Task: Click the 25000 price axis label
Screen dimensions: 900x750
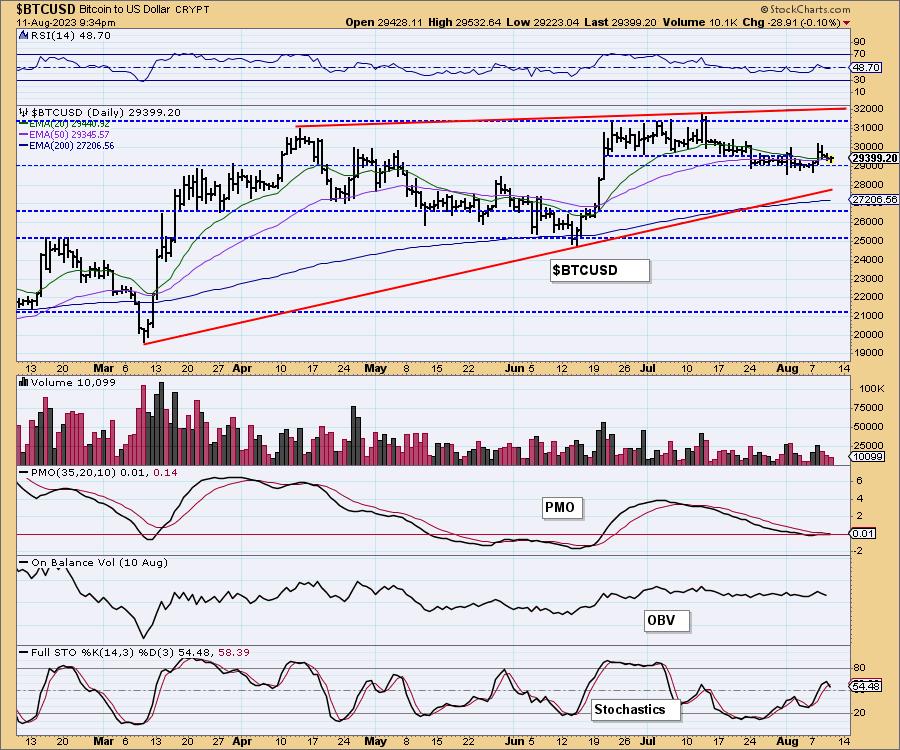Action: (869, 240)
